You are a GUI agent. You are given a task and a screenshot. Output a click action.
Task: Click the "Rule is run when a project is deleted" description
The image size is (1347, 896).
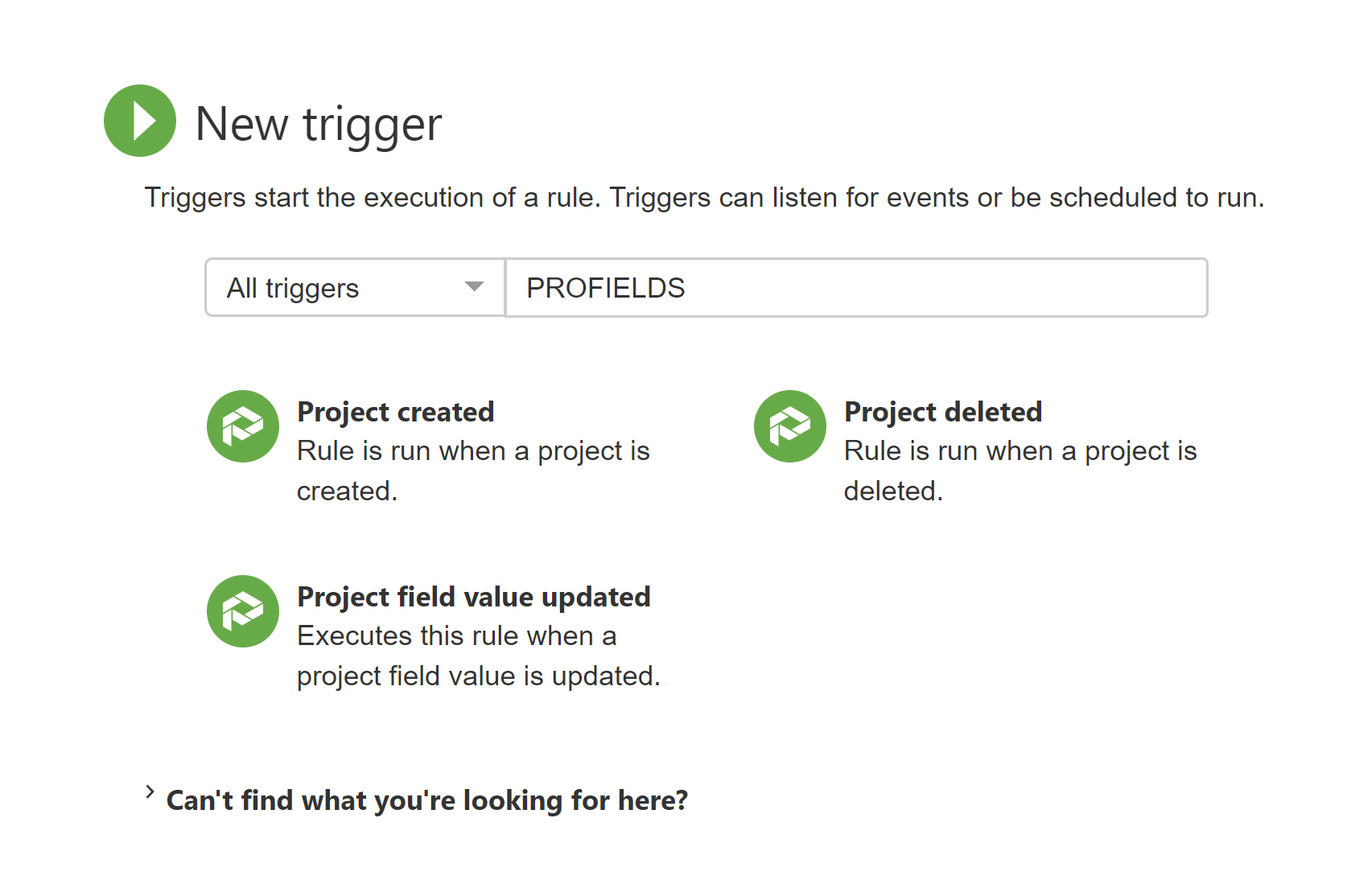pyautogui.click(x=1020, y=471)
